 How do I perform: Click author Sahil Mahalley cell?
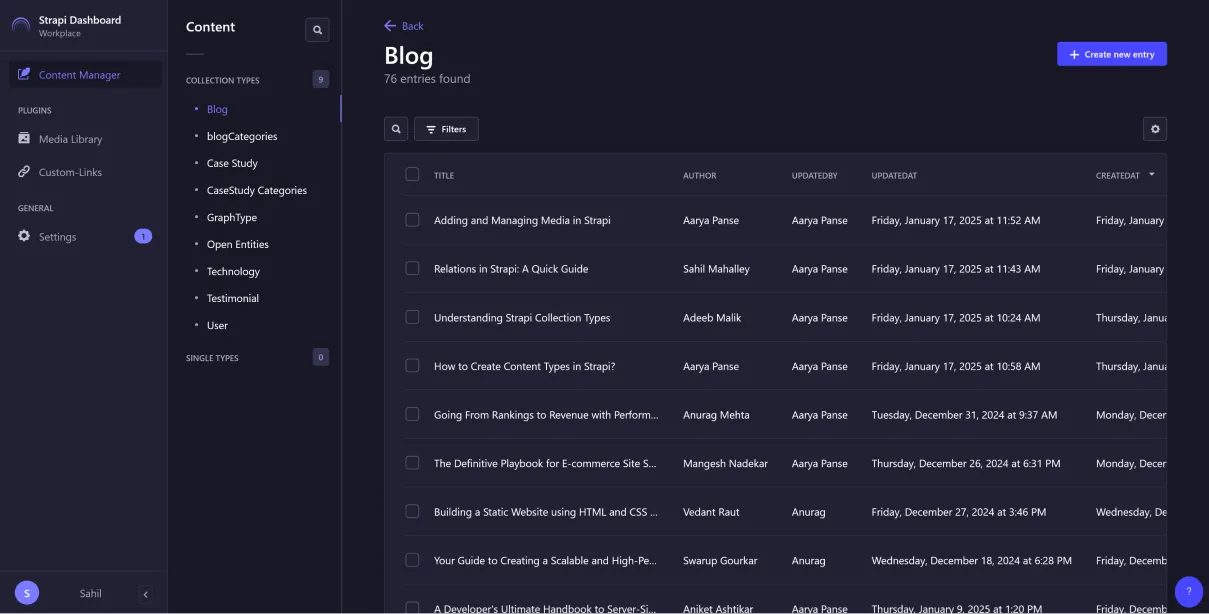[x=716, y=269]
